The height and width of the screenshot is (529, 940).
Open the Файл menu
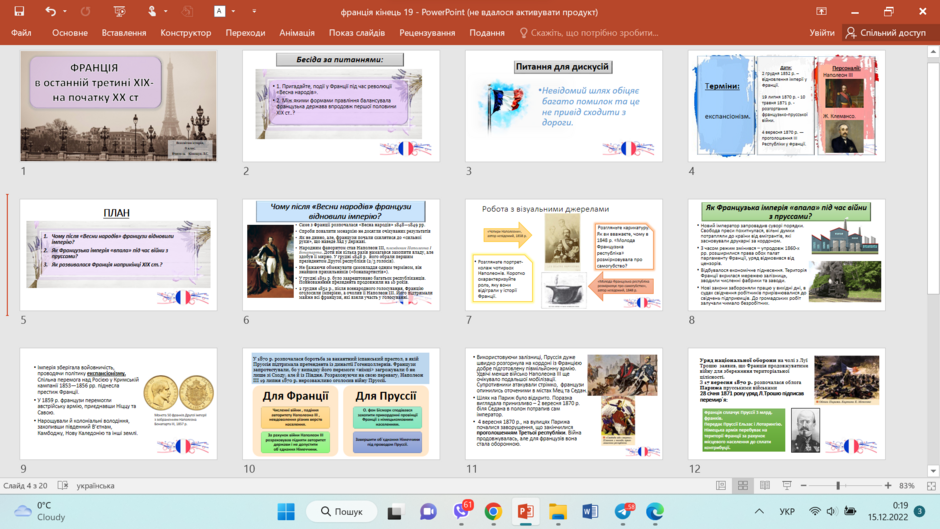[x=21, y=32]
